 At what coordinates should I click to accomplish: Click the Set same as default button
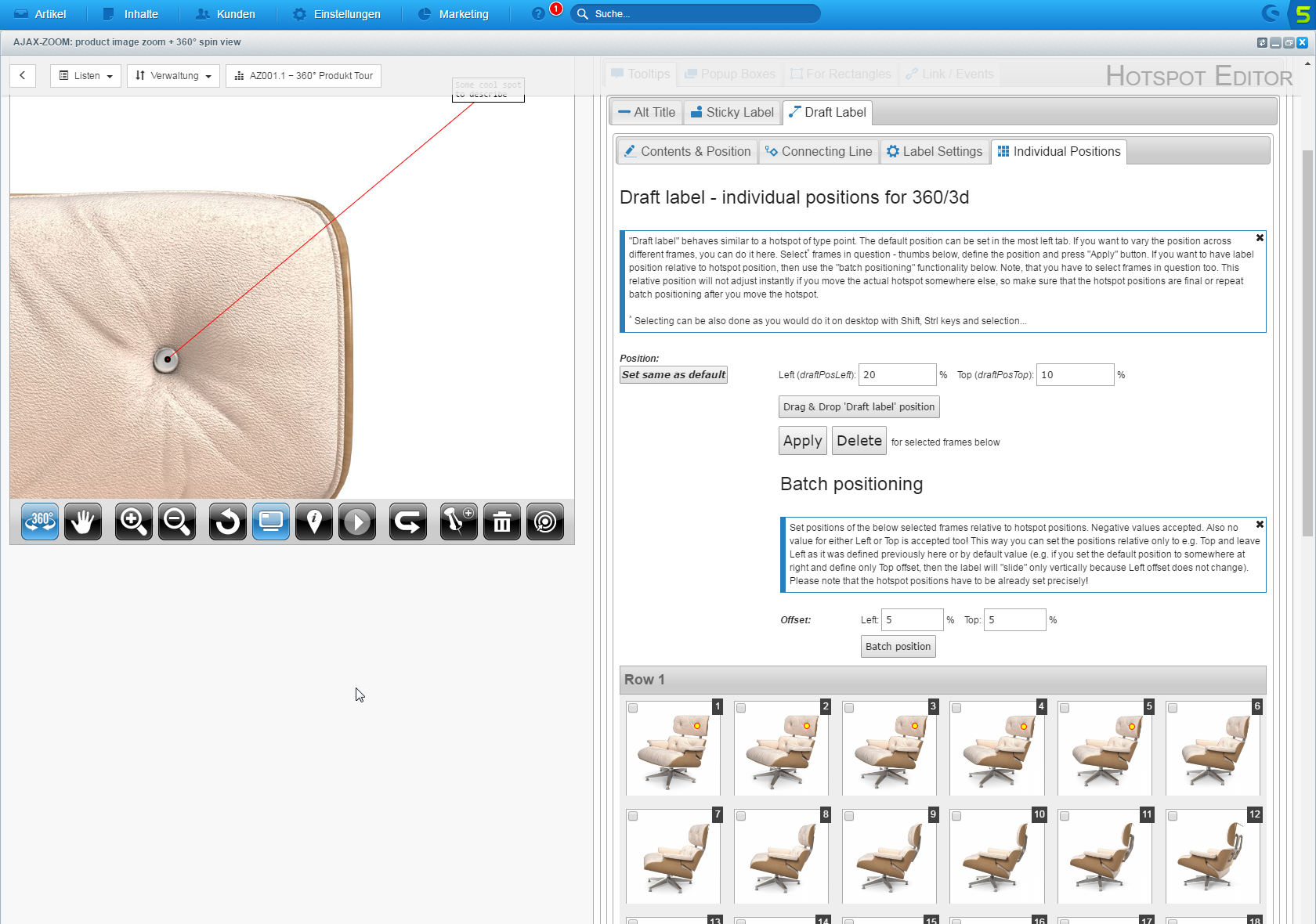(x=674, y=375)
